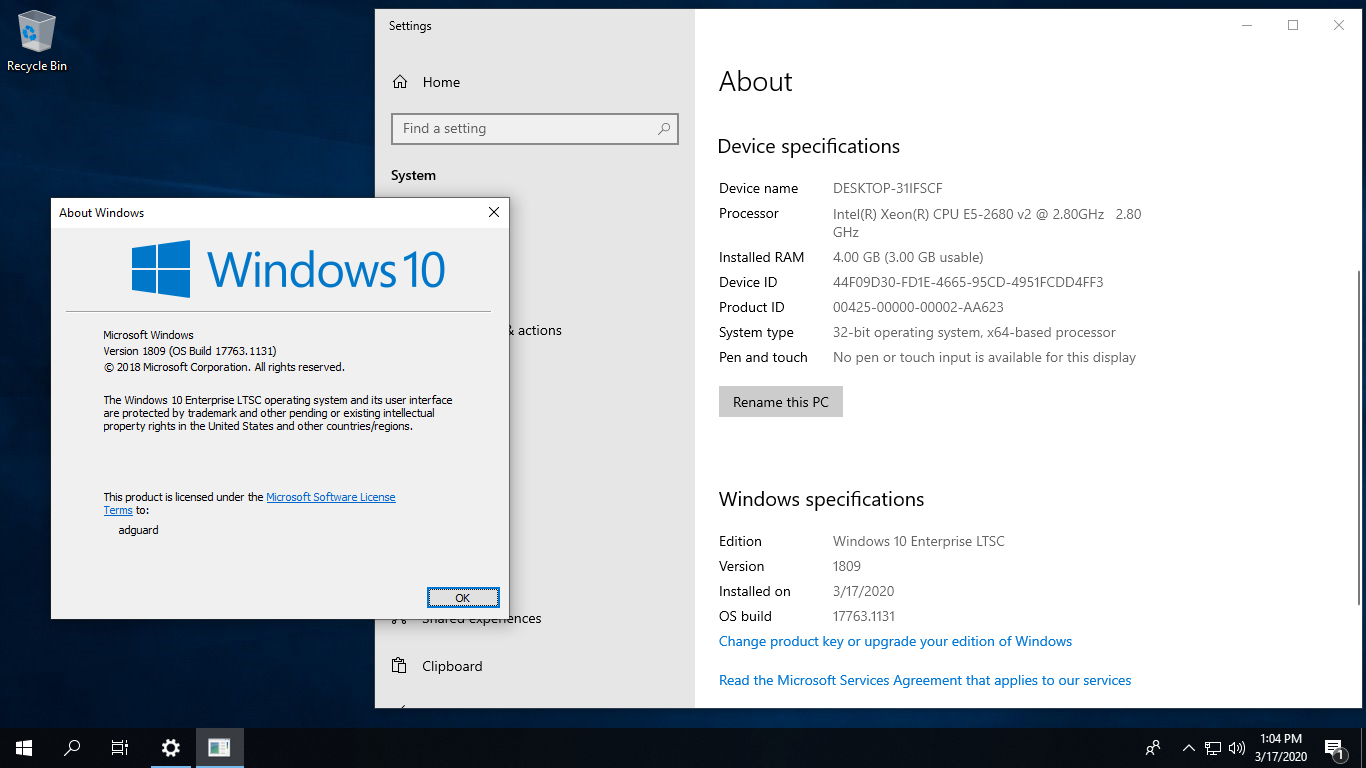Screen dimensions: 1366x768
Task: Click the Device specifications heading
Action: click(x=809, y=146)
